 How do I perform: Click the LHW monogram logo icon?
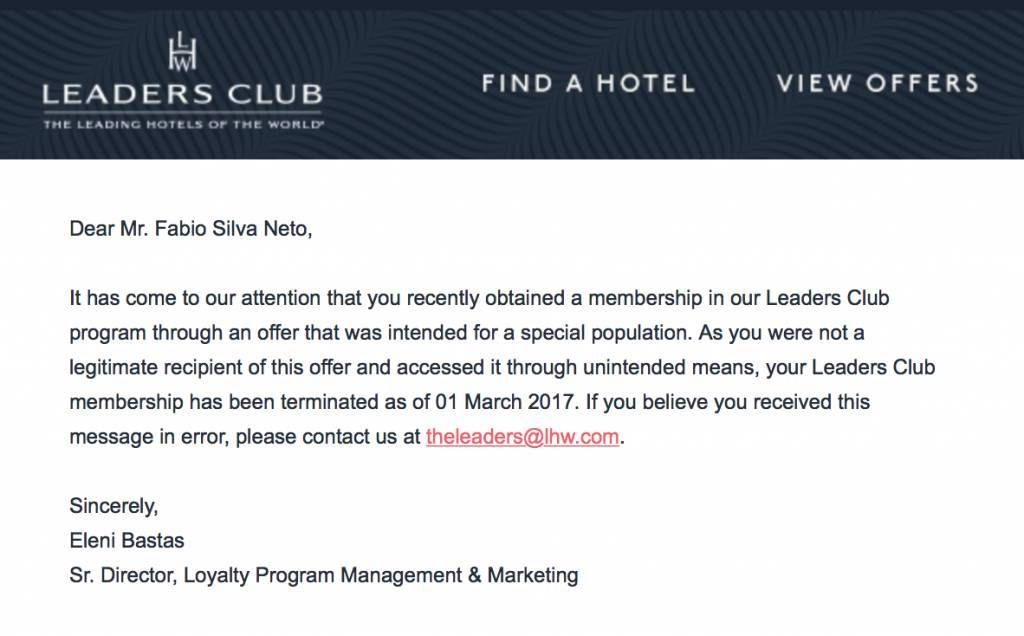point(182,52)
